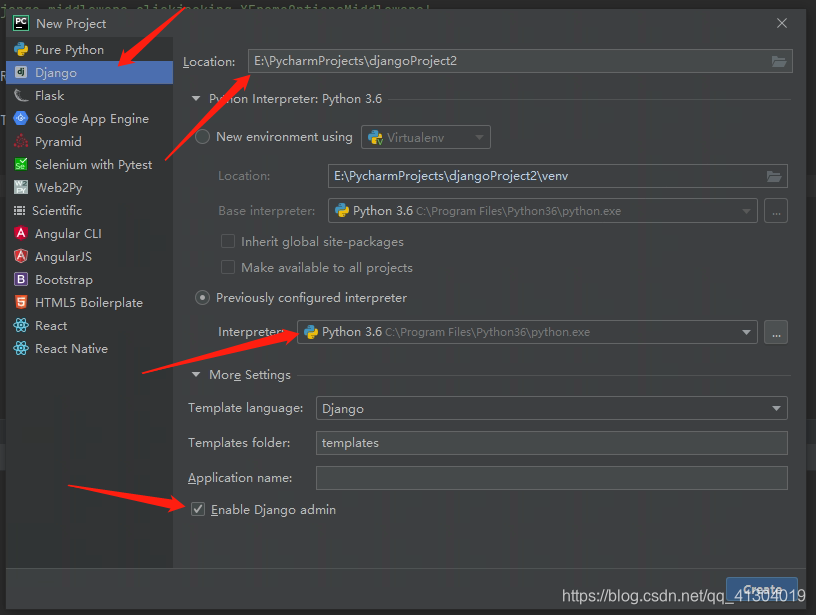Choose New environment using radio button
Screen dimensions: 816x615
point(202,137)
